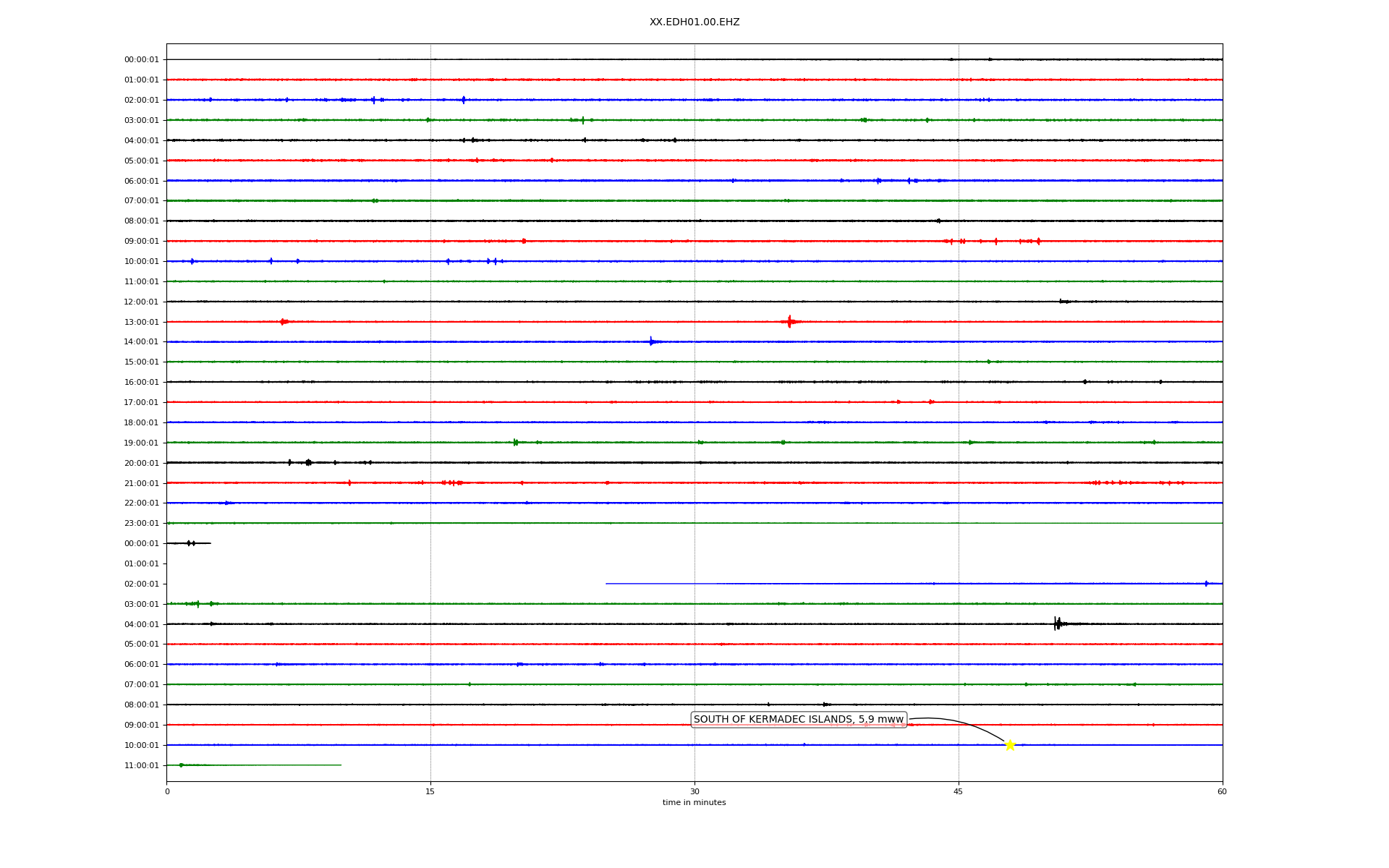This screenshot has height=868, width=1389.
Task: Click the 'time in minutes' axis label
Action: [x=694, y=802]
